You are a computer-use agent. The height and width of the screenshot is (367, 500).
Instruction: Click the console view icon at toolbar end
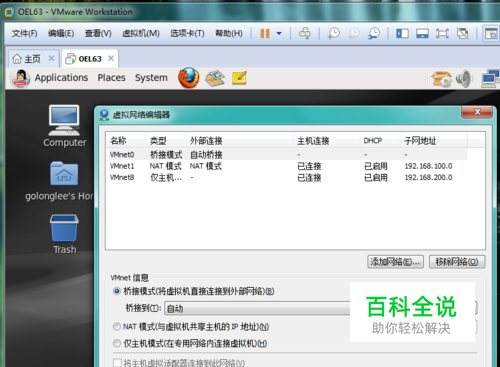coord(491,33)
